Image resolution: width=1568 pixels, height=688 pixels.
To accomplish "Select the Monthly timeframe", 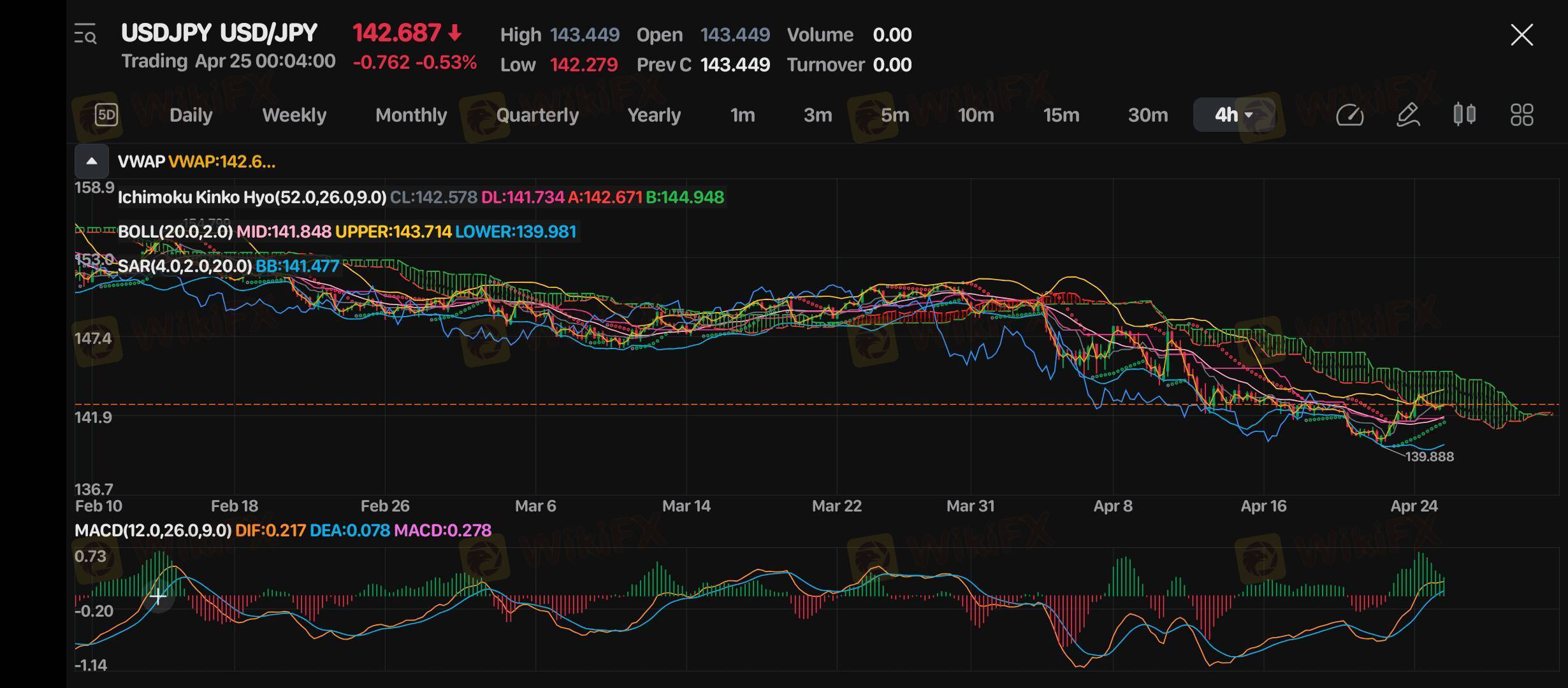I will click(x=411, y=115).
